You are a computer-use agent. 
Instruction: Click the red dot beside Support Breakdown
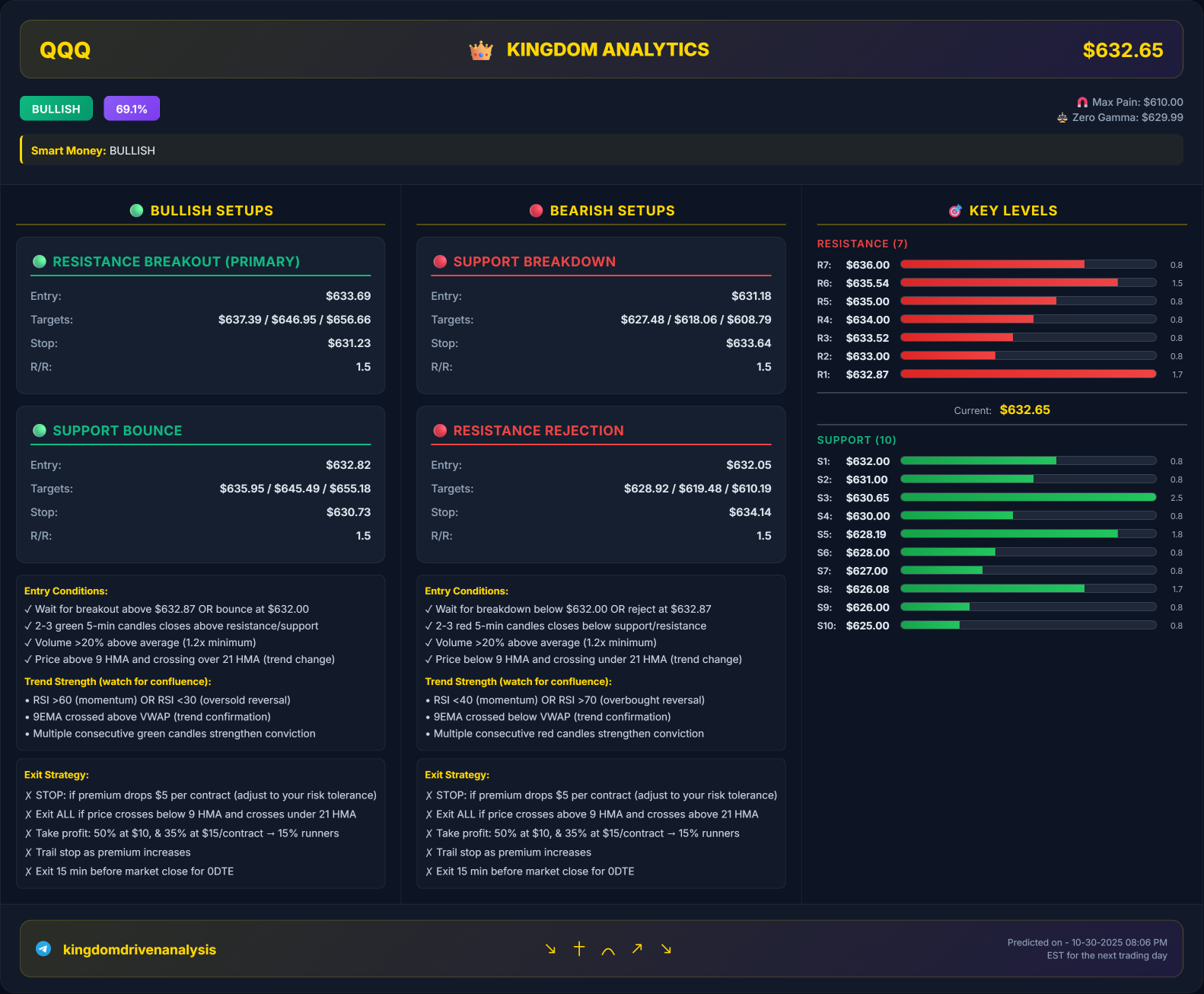[x=440, y=262]
